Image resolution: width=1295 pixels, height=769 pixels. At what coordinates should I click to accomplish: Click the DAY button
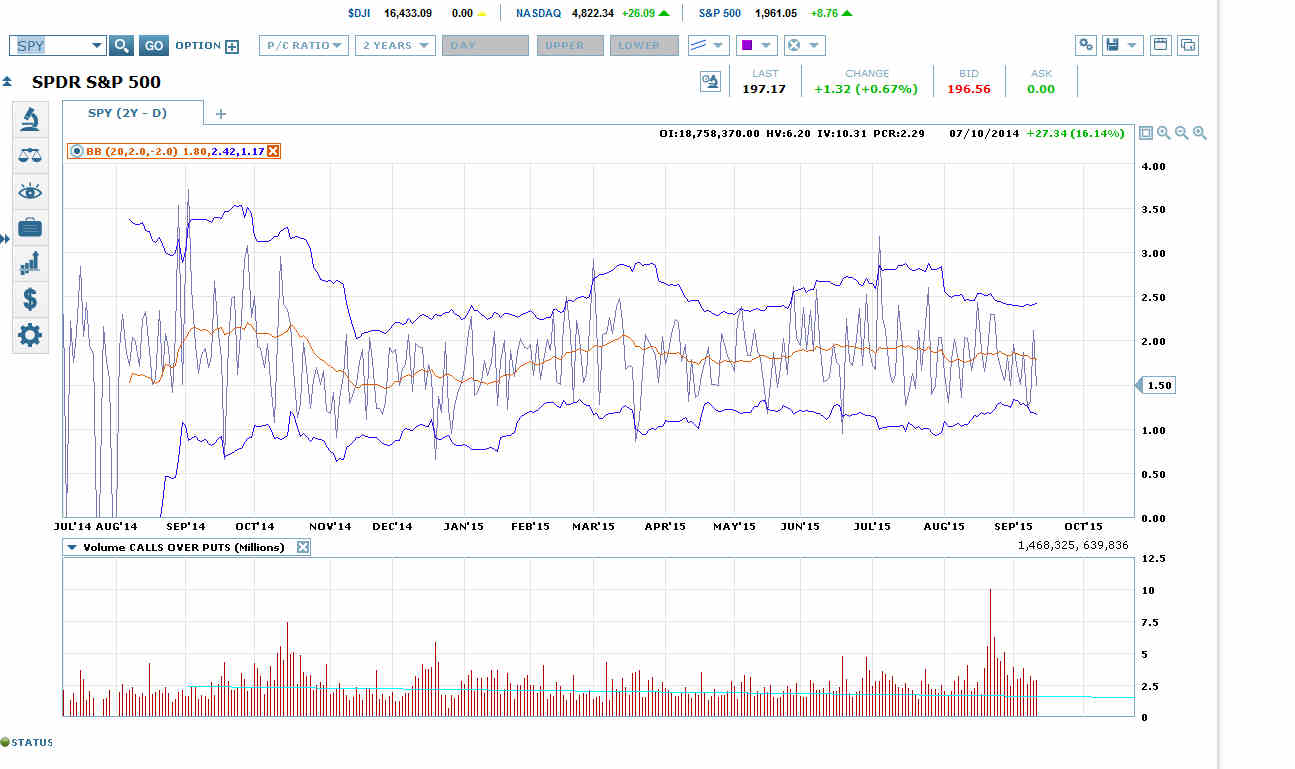pyautogui.click(x=485, y=45)
